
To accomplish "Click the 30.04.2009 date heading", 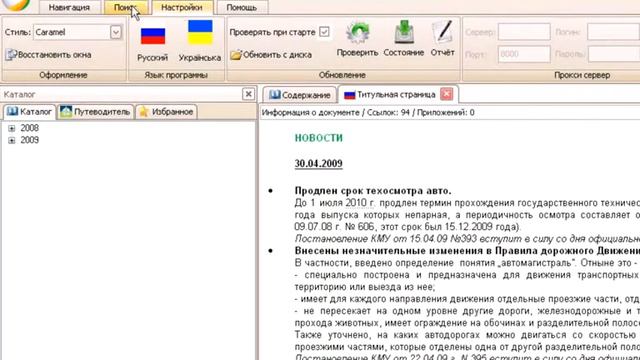I will (318, 163).
